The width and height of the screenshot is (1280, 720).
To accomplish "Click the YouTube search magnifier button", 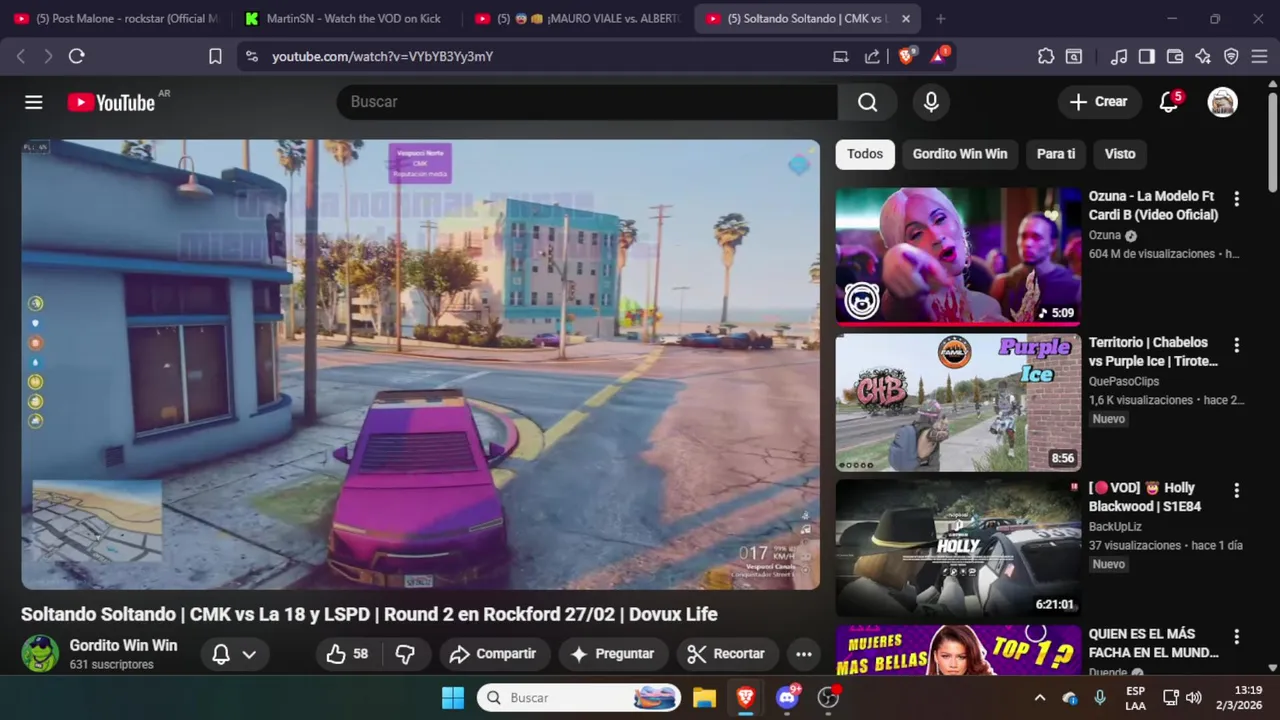I will pos(867,102).
